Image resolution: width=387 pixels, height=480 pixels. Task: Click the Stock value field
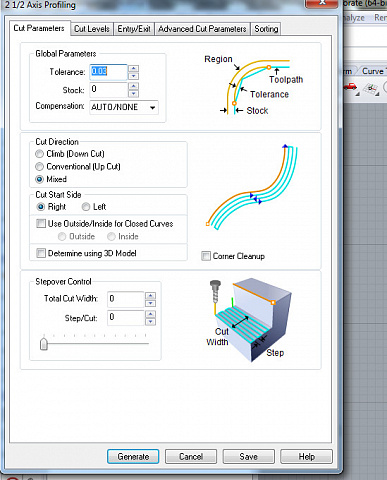pyautogui.click(x=108, y=89)
